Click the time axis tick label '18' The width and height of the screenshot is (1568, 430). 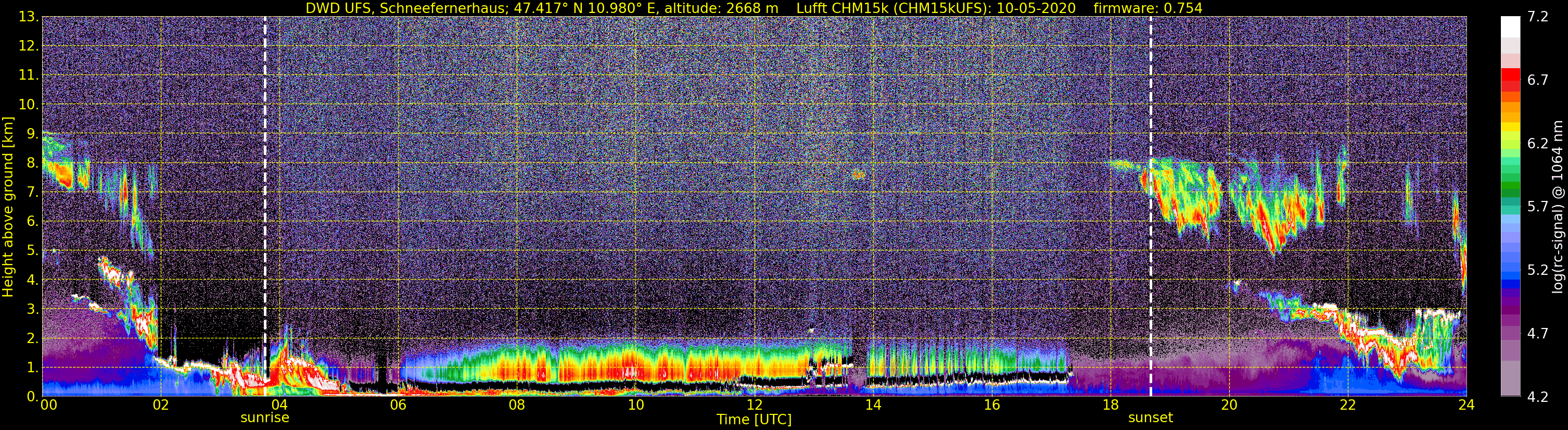[1110, 405]
